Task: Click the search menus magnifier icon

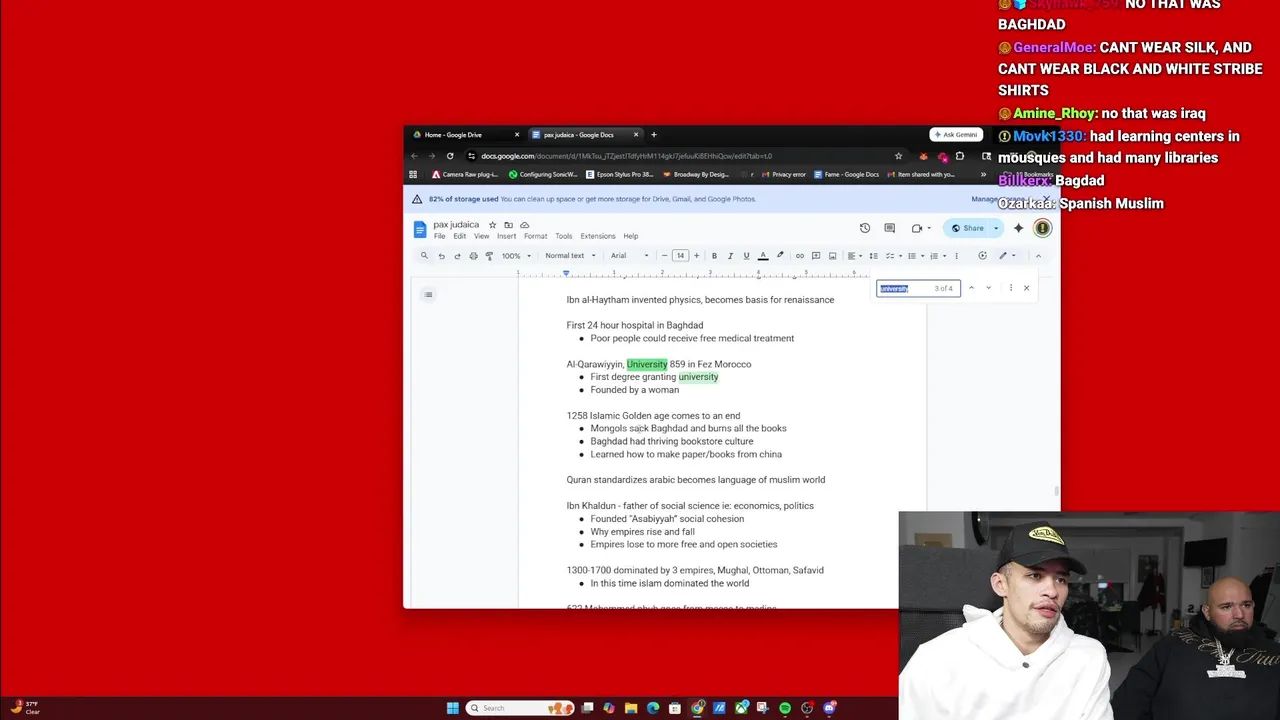Action: (424, 256)
